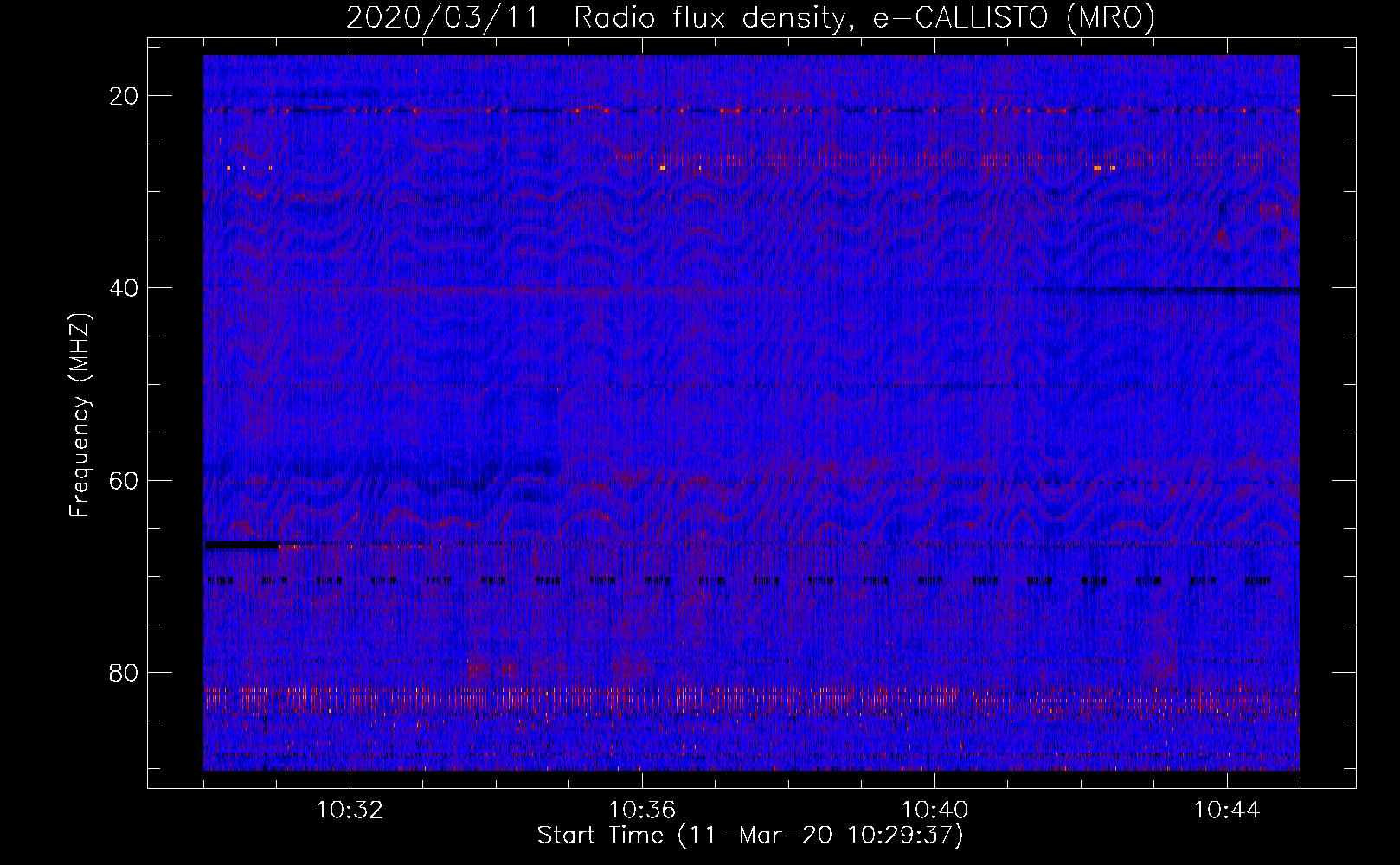Screen dimensions: 1400x865
Task: Click the dark horizontal line at 40 MHz after 10:41
Action: pyautogui.click(x=1168, y=291)
